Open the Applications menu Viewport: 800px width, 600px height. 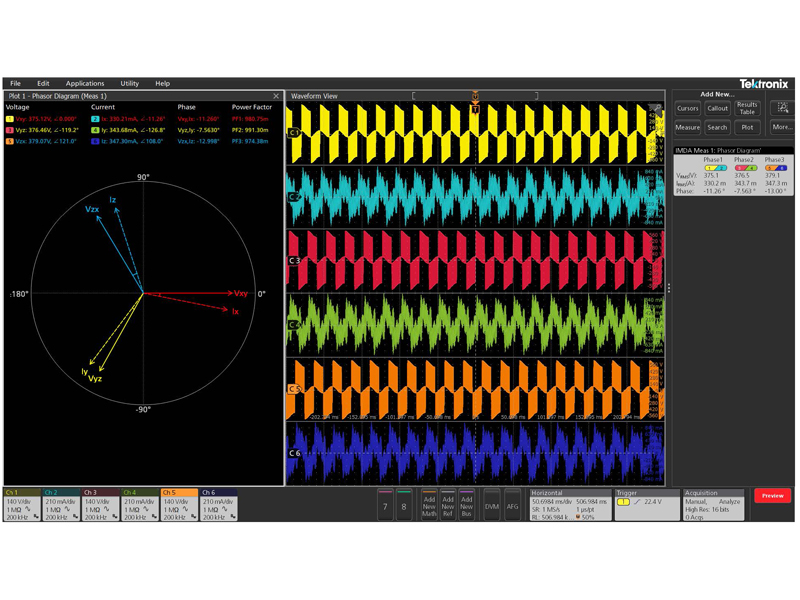85,84
